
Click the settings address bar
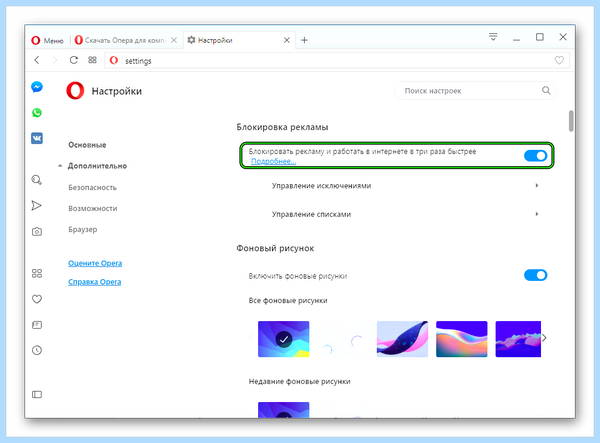(x=337, y=60)
